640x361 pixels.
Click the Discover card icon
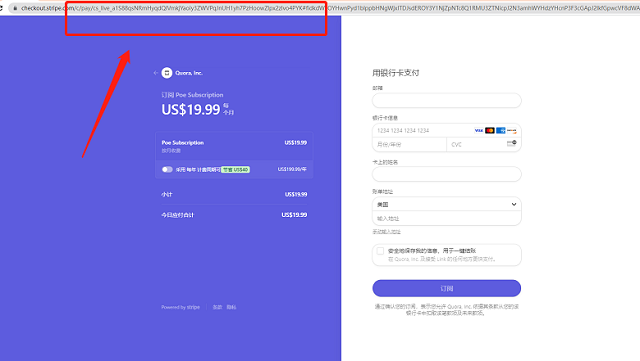point(512,131)
